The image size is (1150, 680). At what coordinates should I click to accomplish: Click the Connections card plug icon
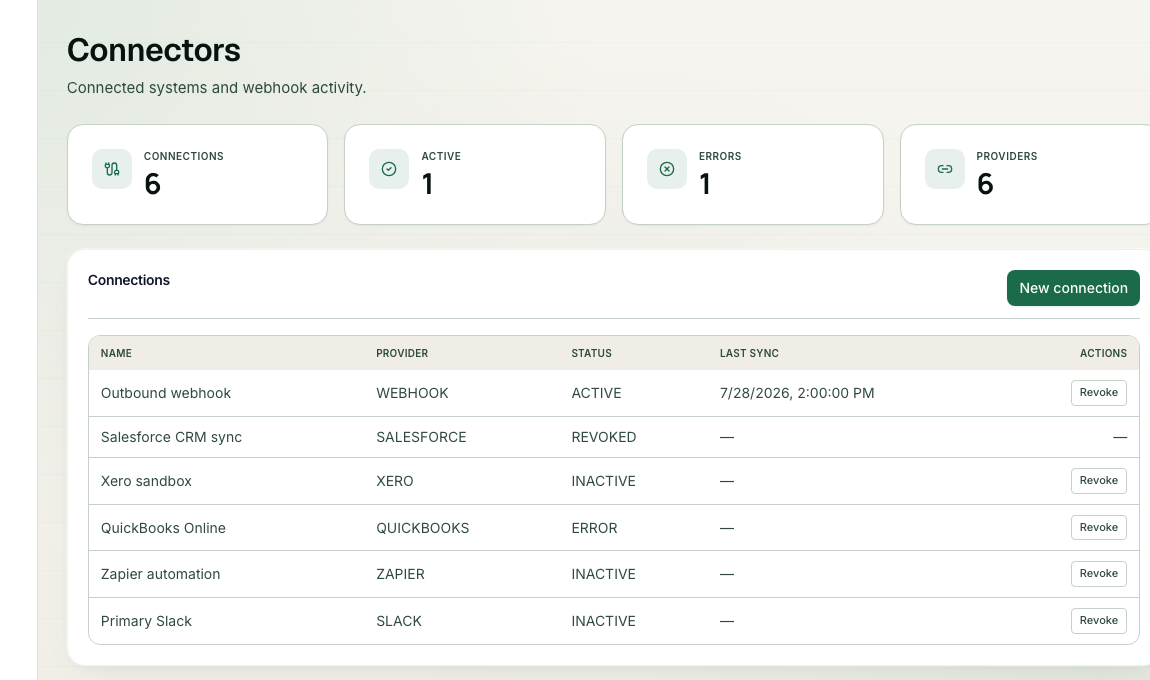[x=111, y=169]
